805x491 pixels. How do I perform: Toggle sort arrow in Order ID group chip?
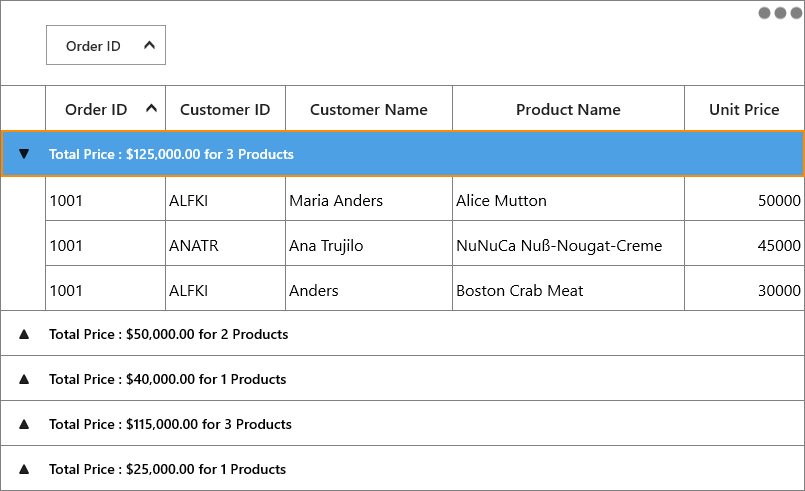(149, 45)
